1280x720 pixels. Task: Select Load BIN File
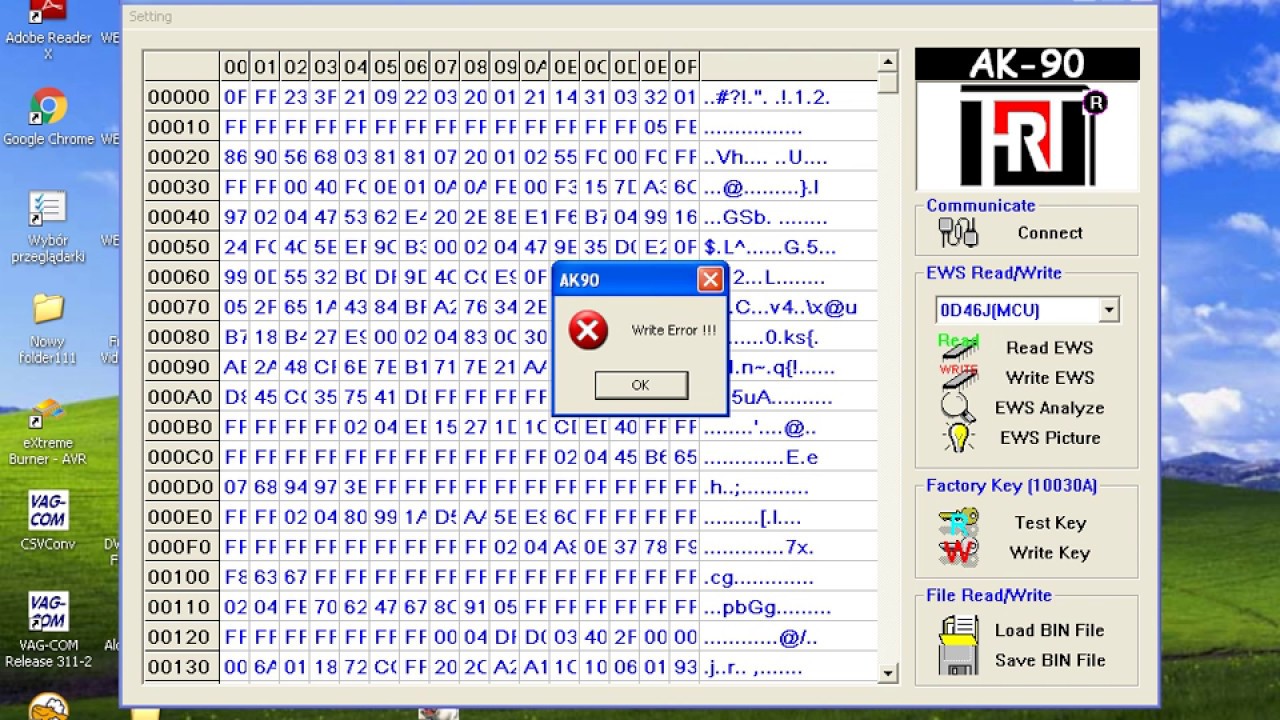click(x=1050, y=631)
